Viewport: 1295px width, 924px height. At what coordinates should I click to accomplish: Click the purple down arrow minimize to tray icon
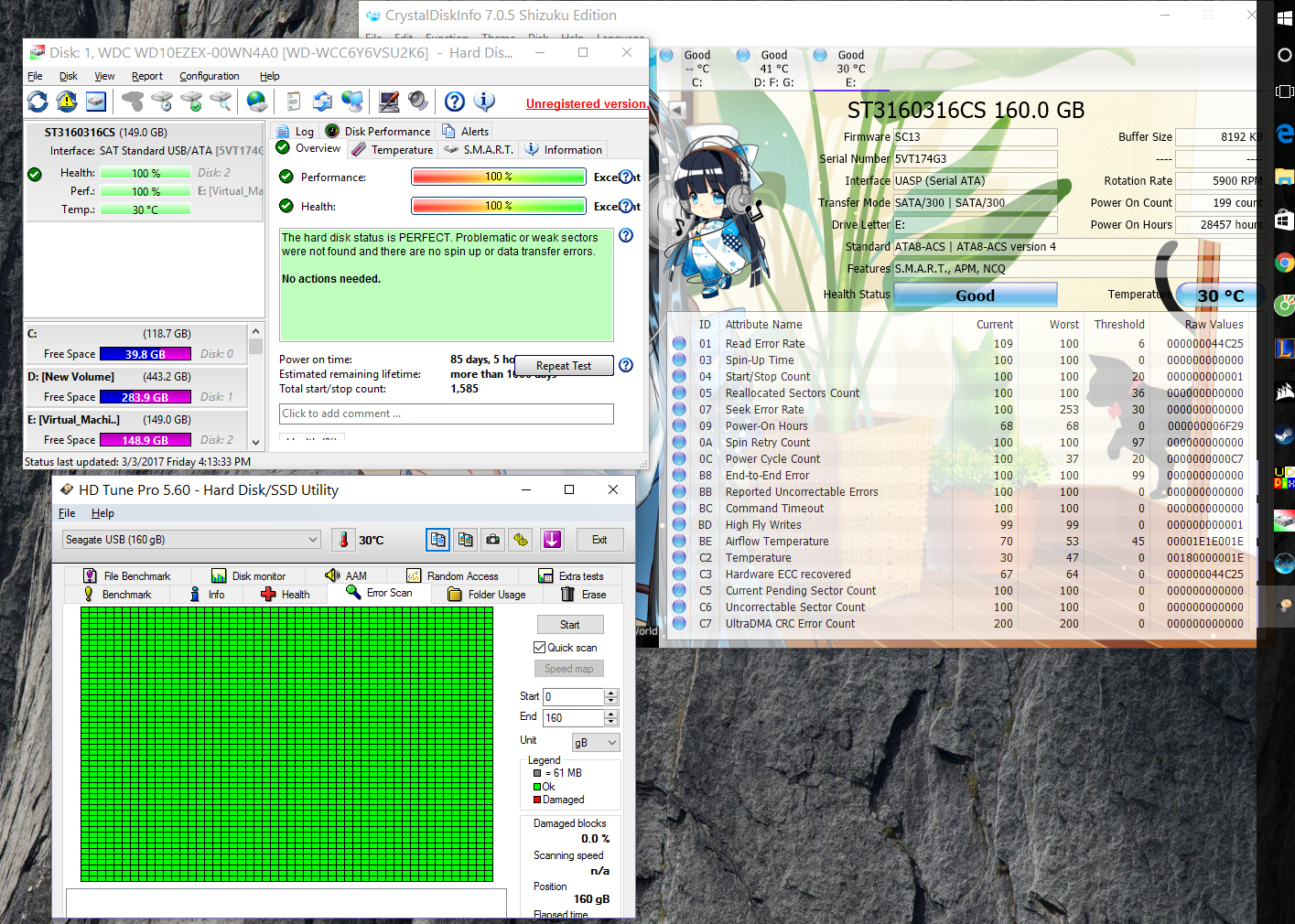pos(552,540)
